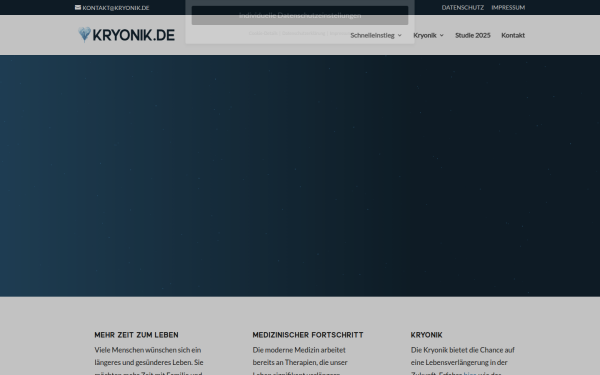This screenshot has width=600, height=375.
Task: Open the Cookie-Details link
Action: click(x=263, y=33)
